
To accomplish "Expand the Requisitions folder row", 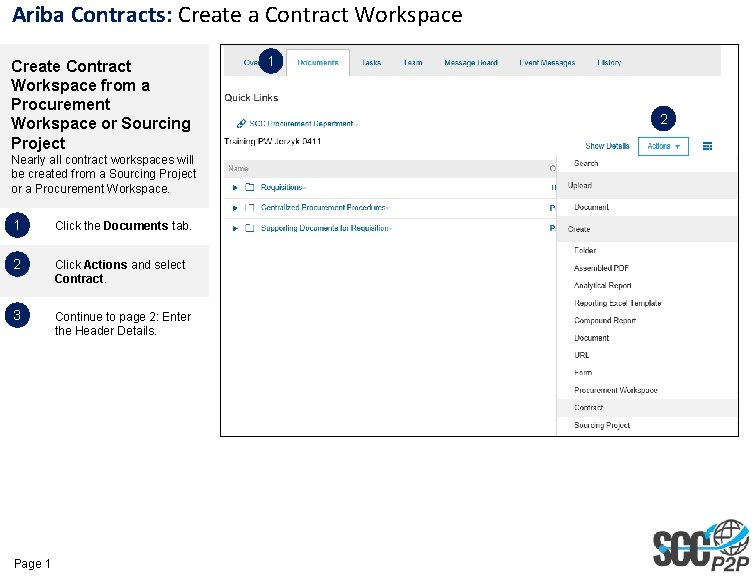I will coord(235,188).
